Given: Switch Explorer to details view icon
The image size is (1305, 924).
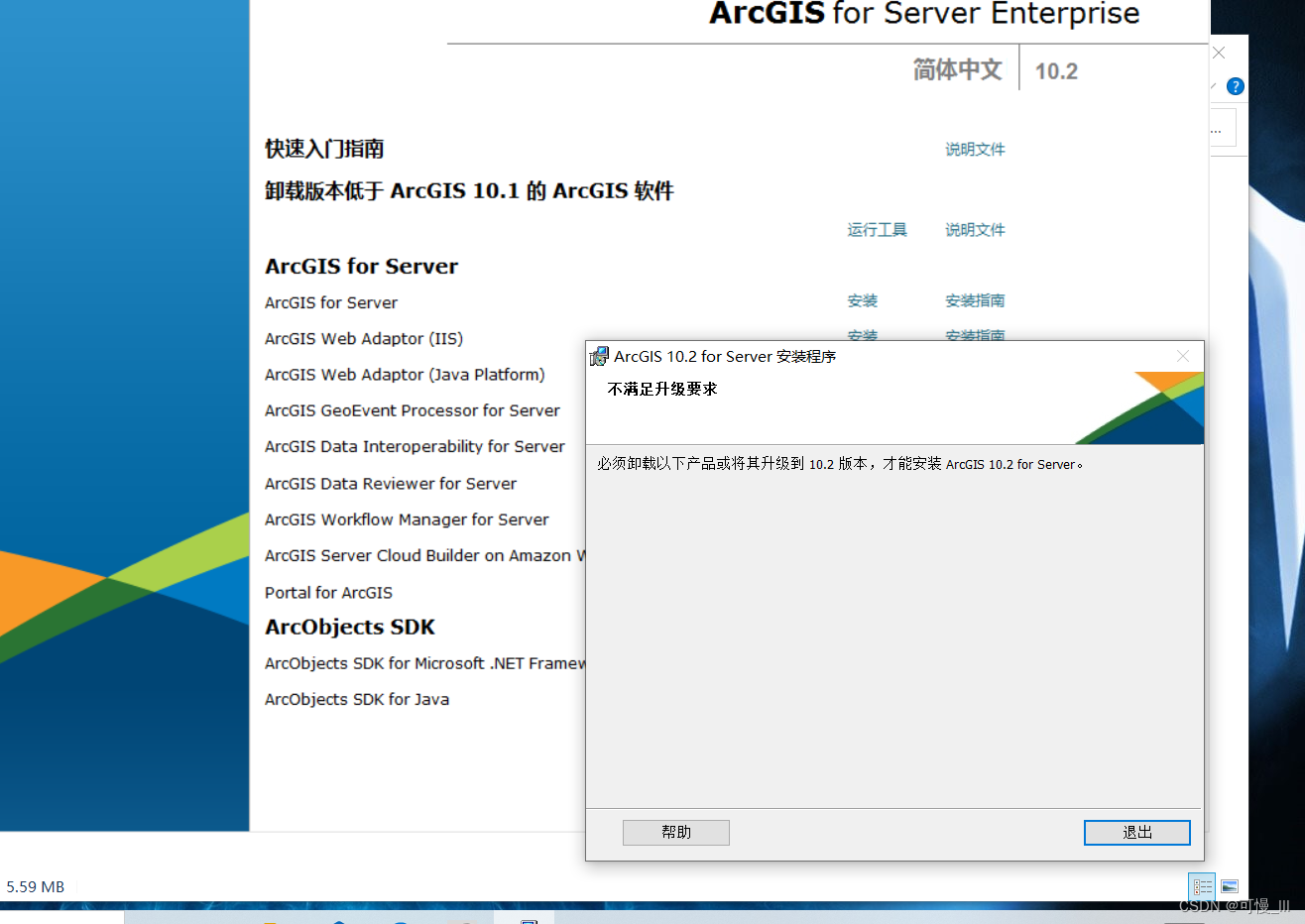Looking at the screenshot, I should [1202, 886].
